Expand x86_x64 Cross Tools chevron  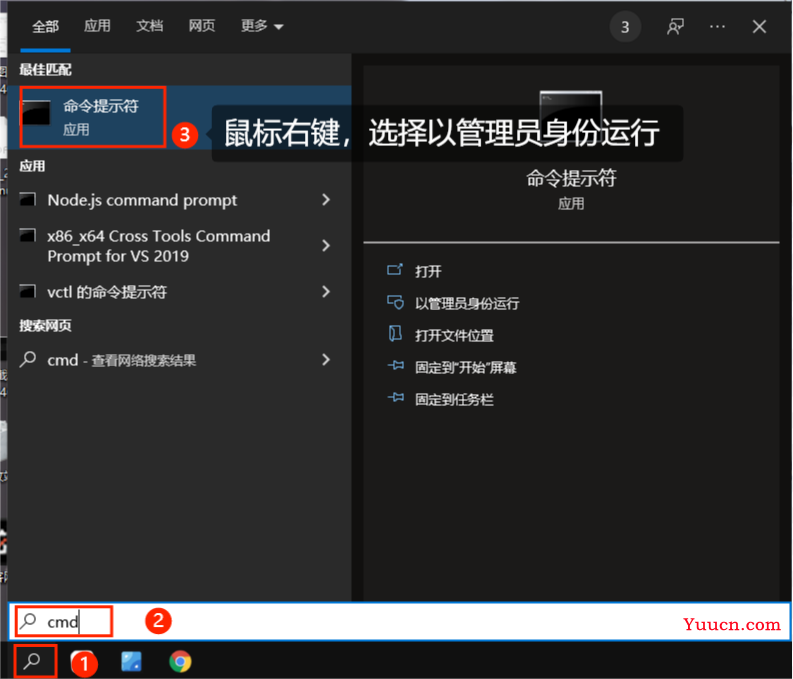pyautogui.click(x=326, y=246)
